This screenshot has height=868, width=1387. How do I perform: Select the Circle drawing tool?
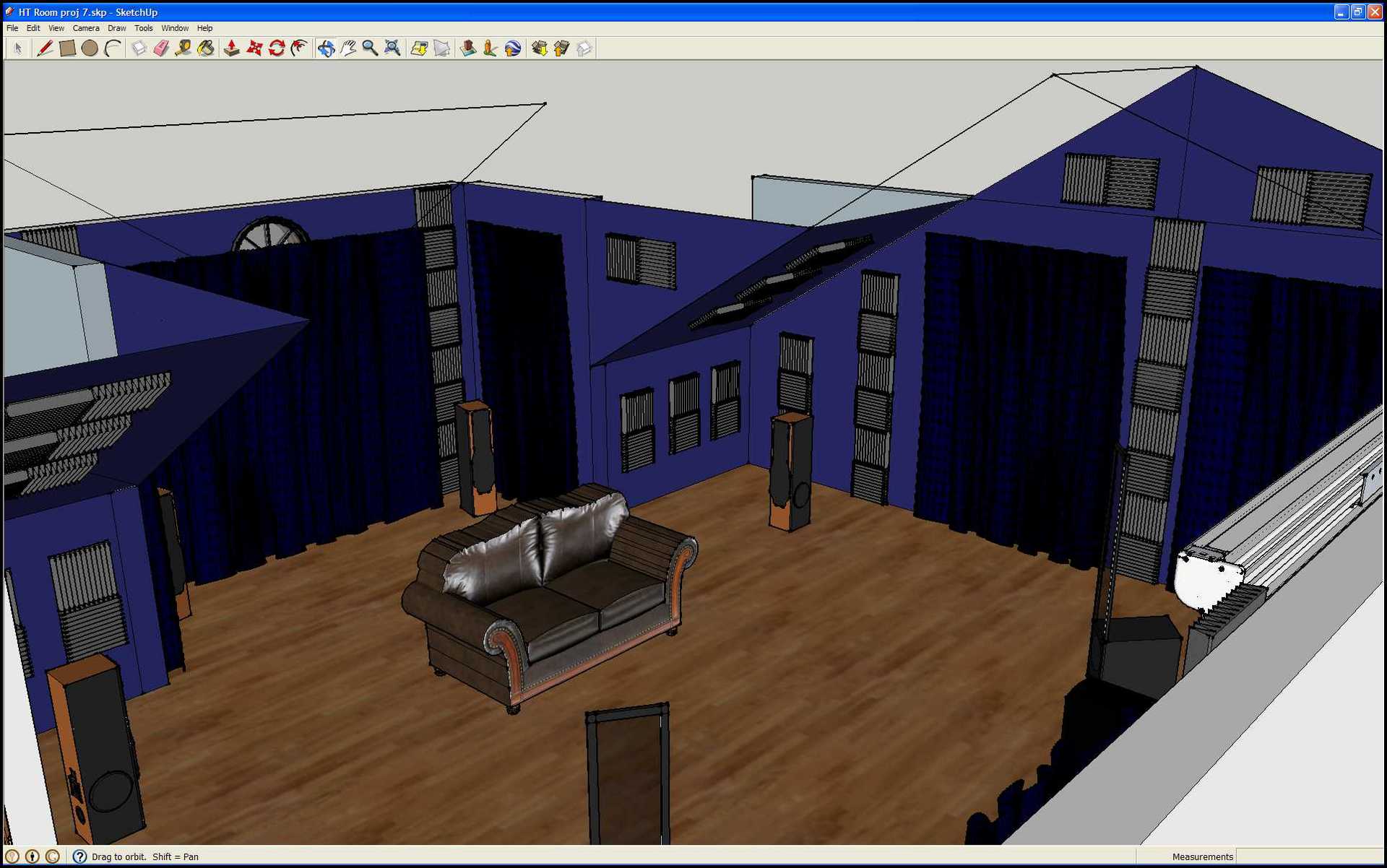pyautogui.click(x=90, y=48)
